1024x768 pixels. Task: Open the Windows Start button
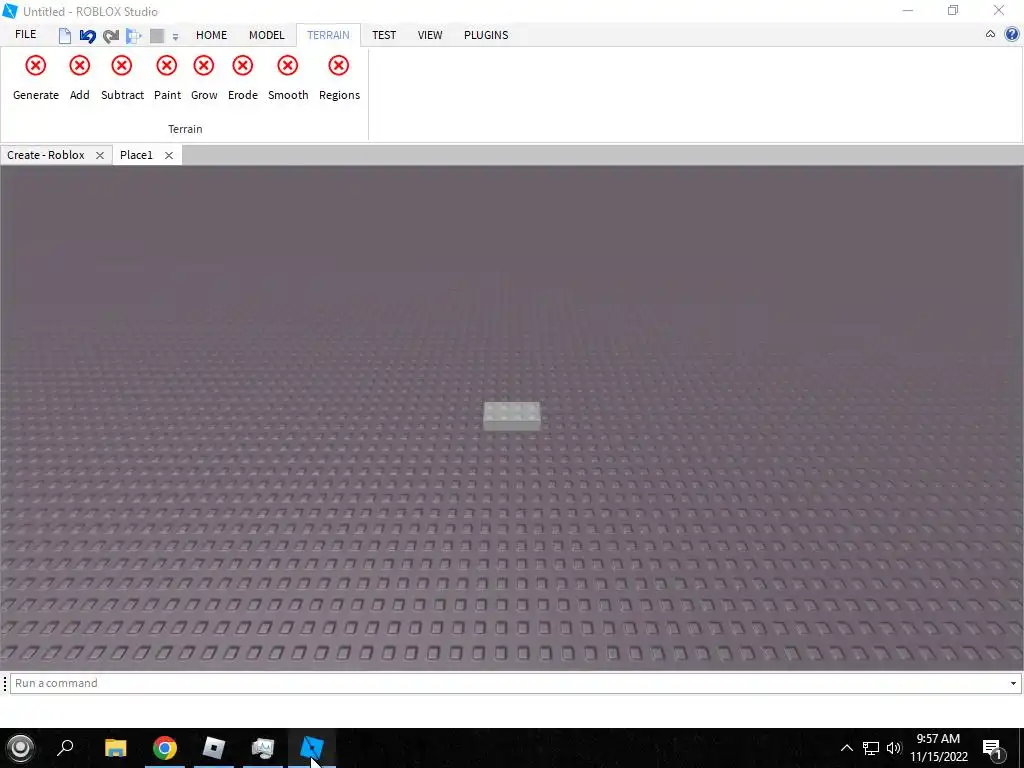tap(20, 748)
